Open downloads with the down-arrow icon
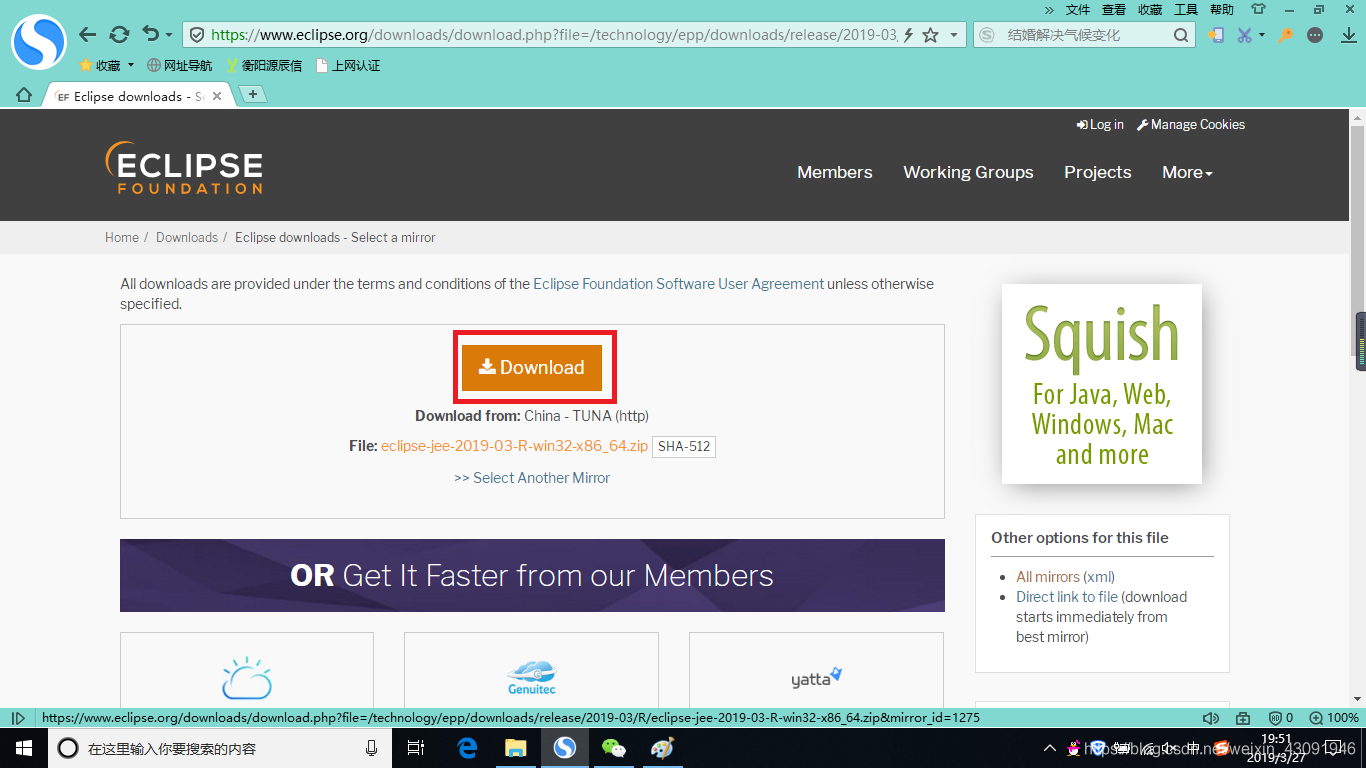Screen dimensions: 1366x768 1347,35
